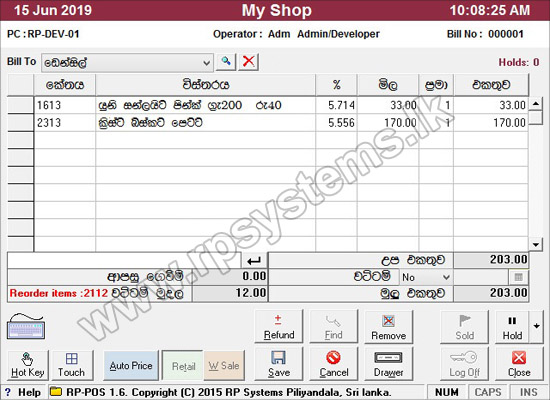Cancel the current bill
This screenshot has height=400, width=550.
tap(334, 364)
